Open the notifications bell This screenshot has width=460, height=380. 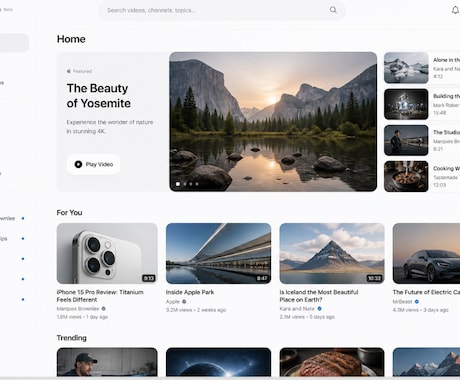[x=455, y=10]
